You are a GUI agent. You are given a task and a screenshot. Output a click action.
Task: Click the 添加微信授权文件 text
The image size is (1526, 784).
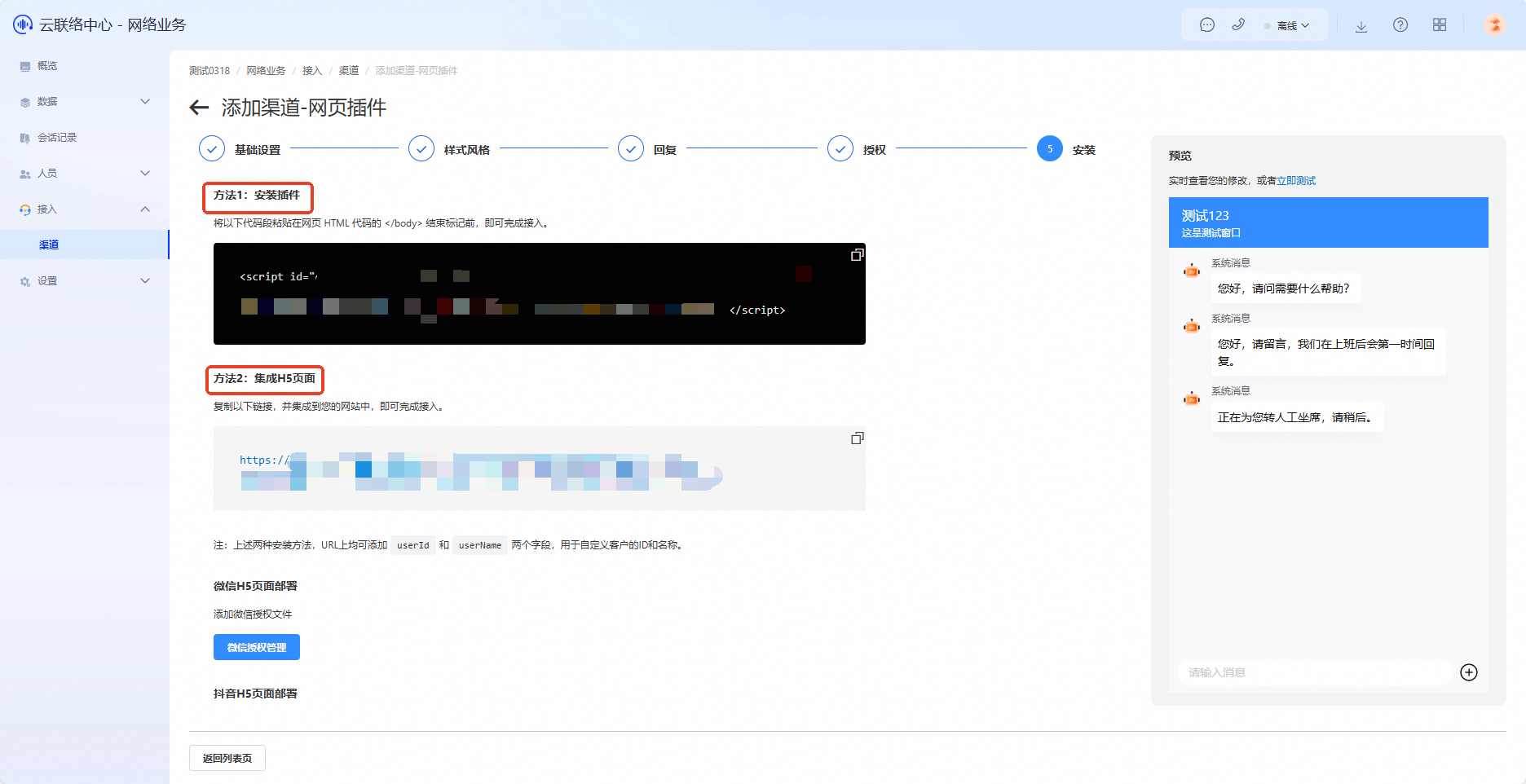tap(253, 614)
